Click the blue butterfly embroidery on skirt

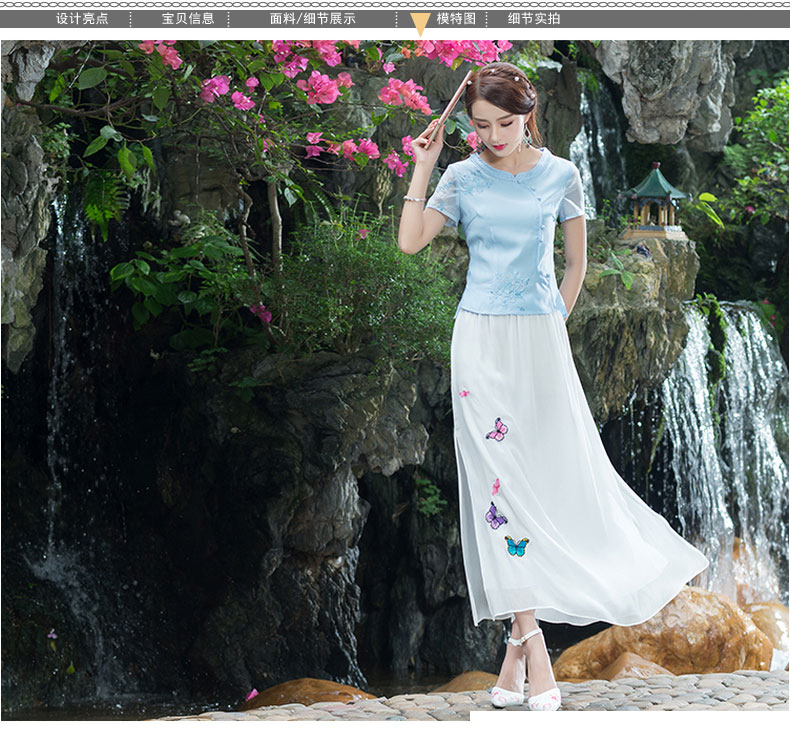[x=516, y=546]
